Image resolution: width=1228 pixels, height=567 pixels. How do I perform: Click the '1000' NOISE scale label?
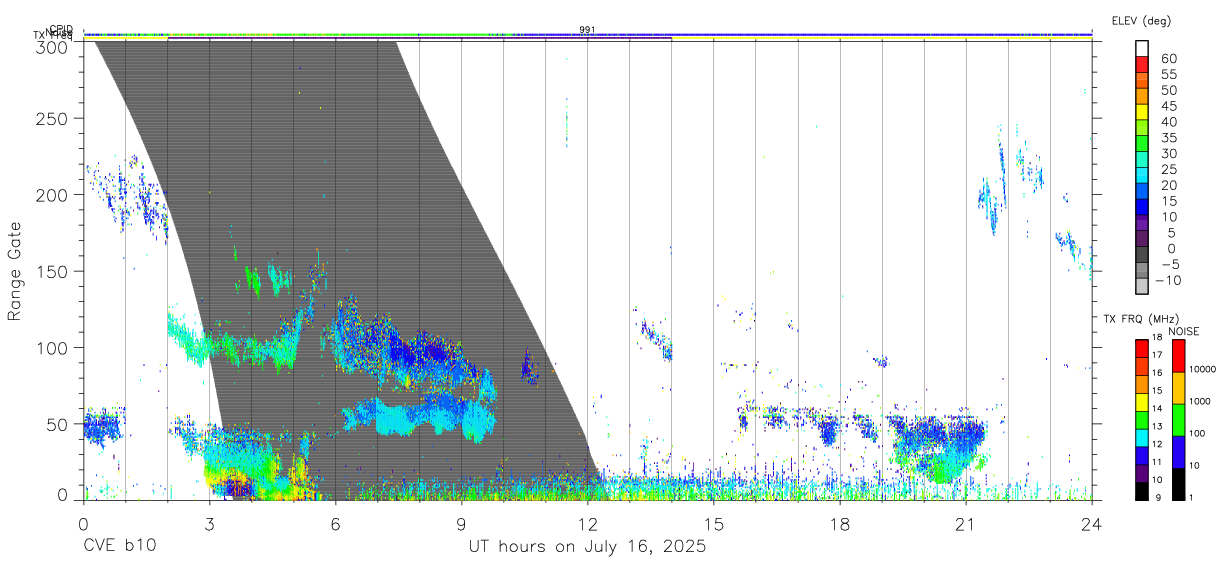1202,401
